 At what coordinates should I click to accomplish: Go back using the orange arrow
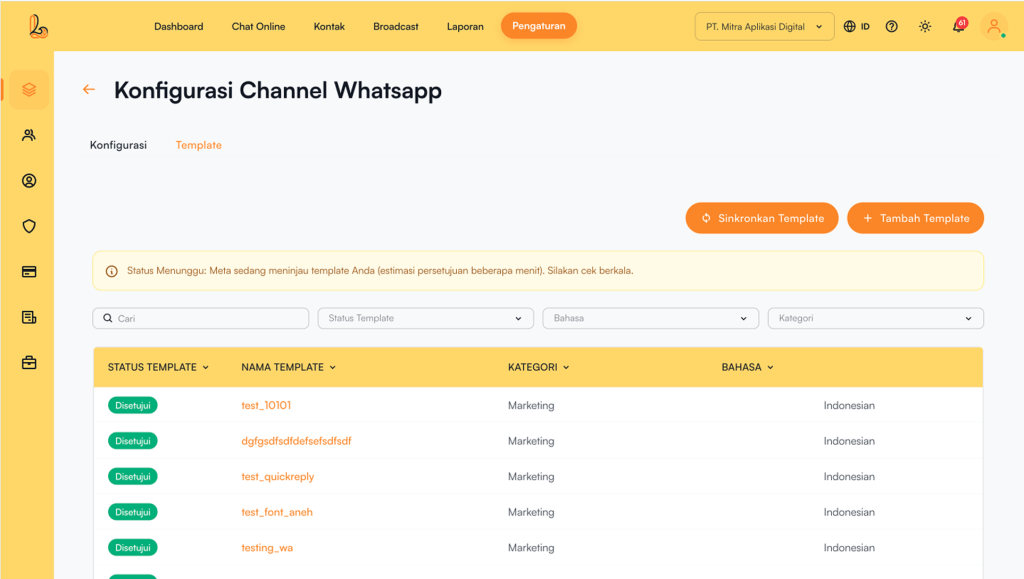pos(89,90)
